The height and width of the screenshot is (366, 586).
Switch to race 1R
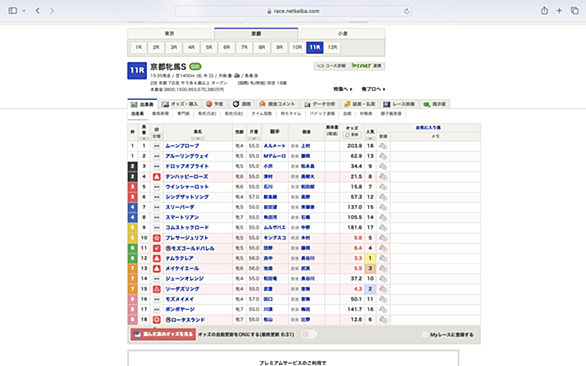138,47
